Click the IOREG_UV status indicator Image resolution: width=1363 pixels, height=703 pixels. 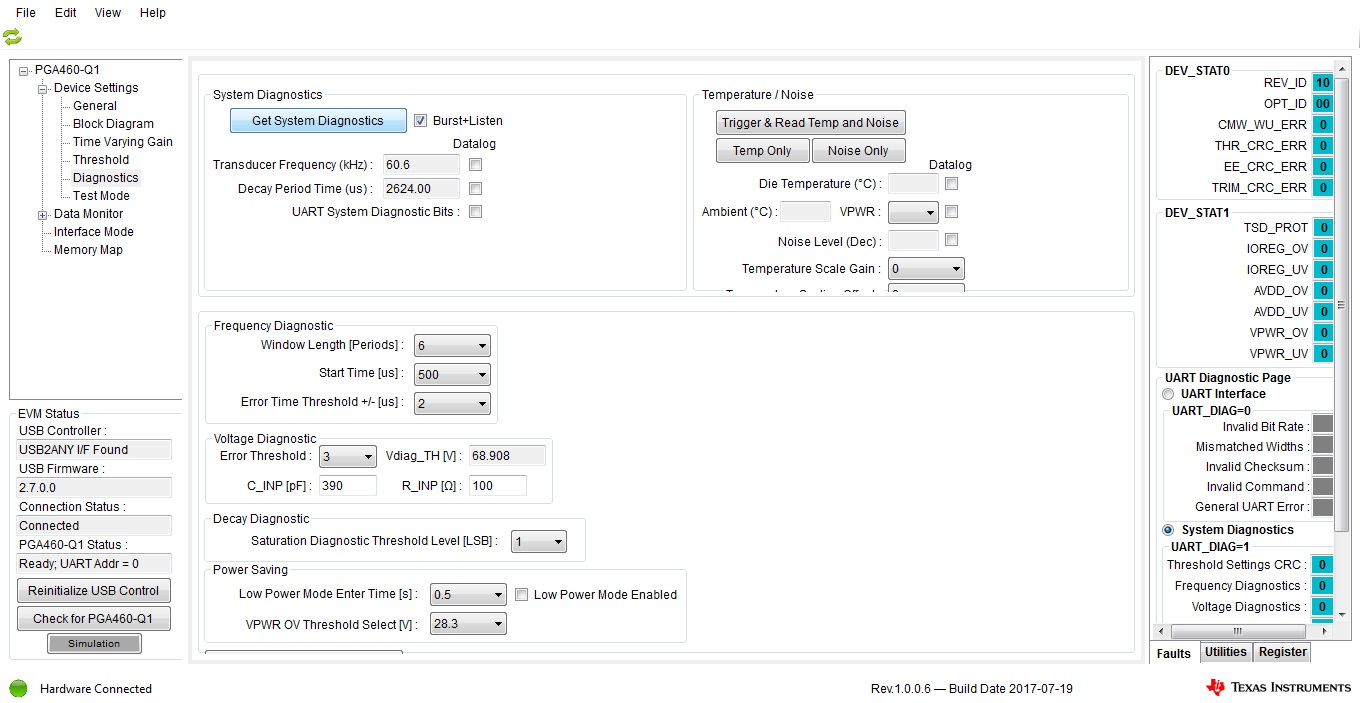point(1323,270)
